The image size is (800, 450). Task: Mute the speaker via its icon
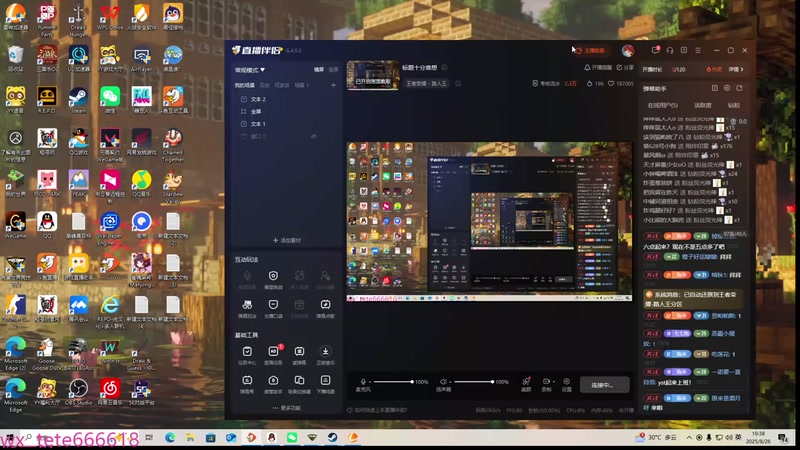(x=443, y=382)
